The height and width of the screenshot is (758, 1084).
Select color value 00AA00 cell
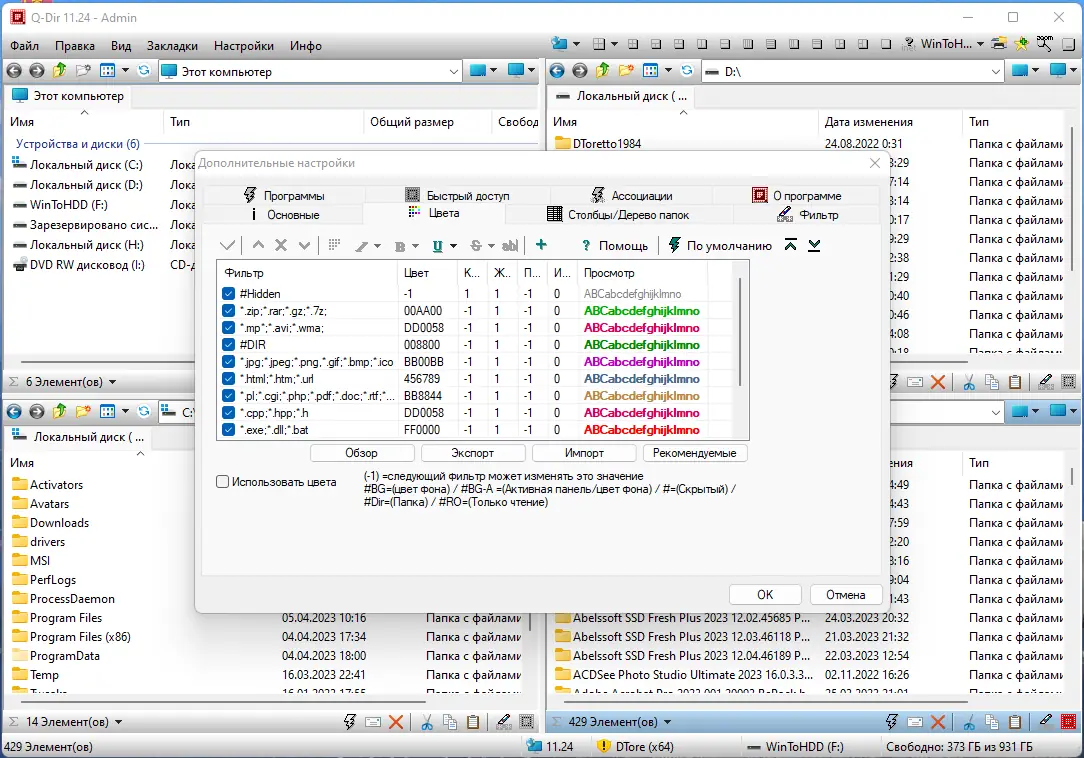tap(423, 311)
